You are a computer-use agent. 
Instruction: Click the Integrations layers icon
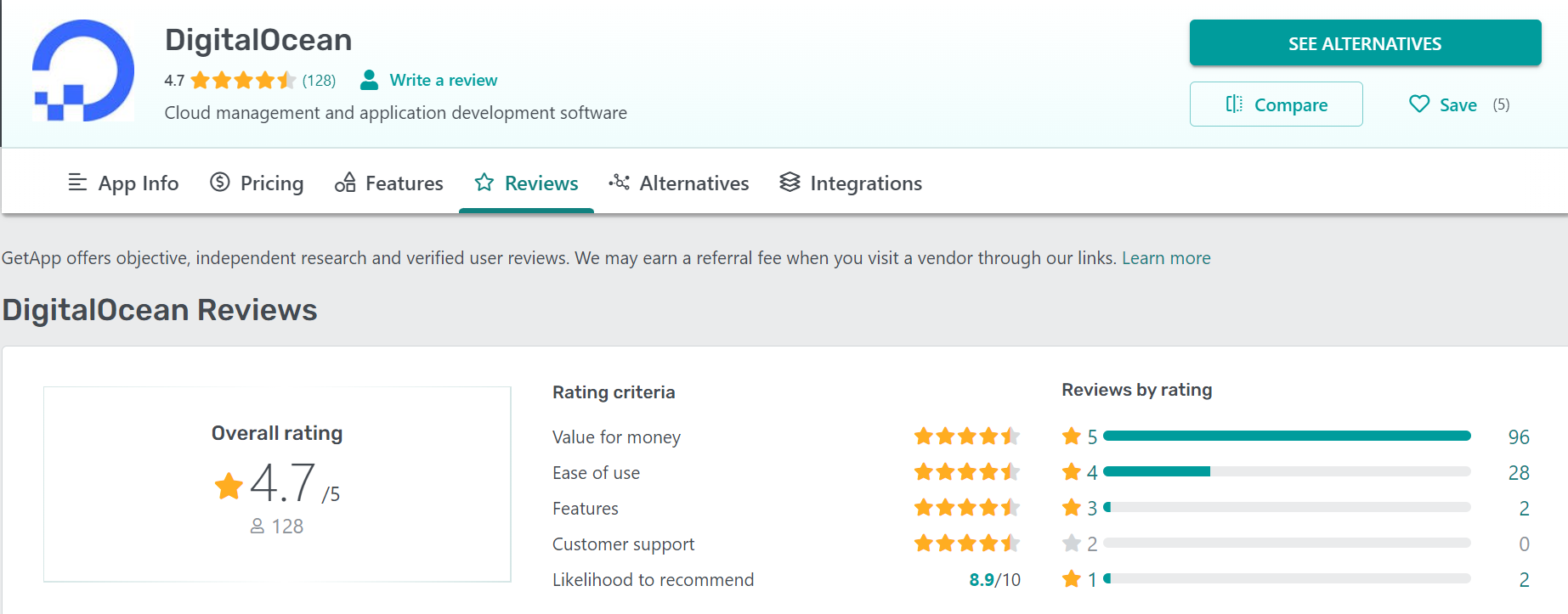(x=790, y=182)
